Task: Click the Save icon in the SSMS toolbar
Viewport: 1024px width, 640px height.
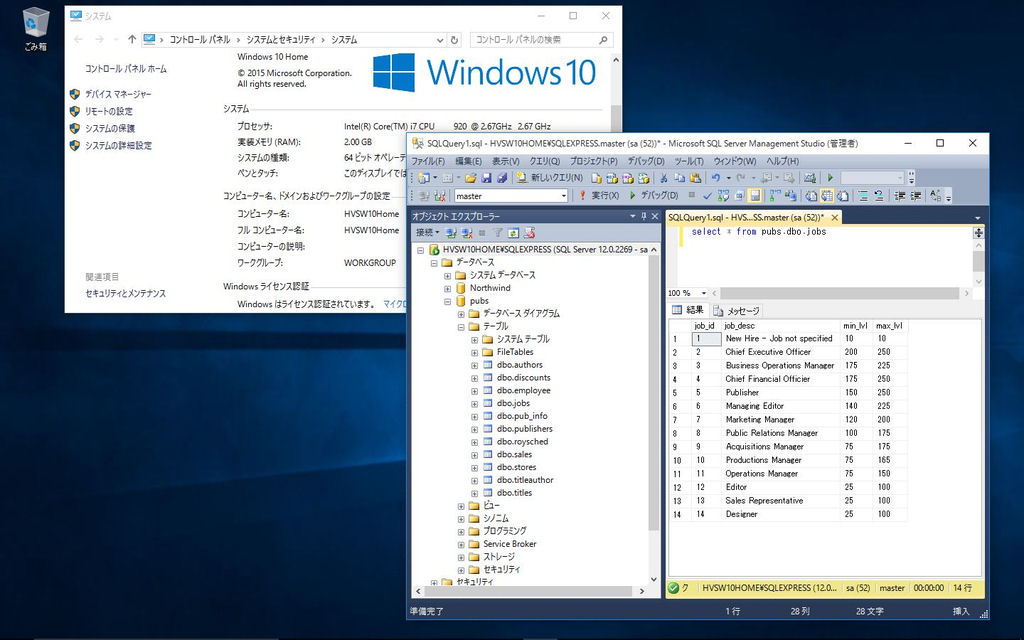Action: 487,178
